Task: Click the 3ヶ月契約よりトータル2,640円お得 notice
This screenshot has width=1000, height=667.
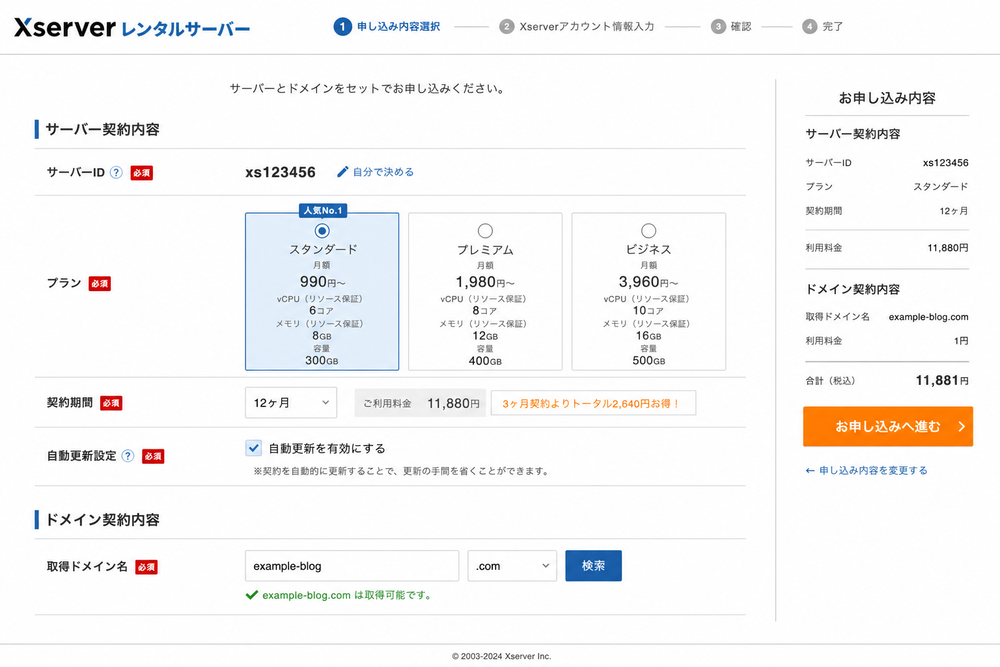Action: point(593,403)
